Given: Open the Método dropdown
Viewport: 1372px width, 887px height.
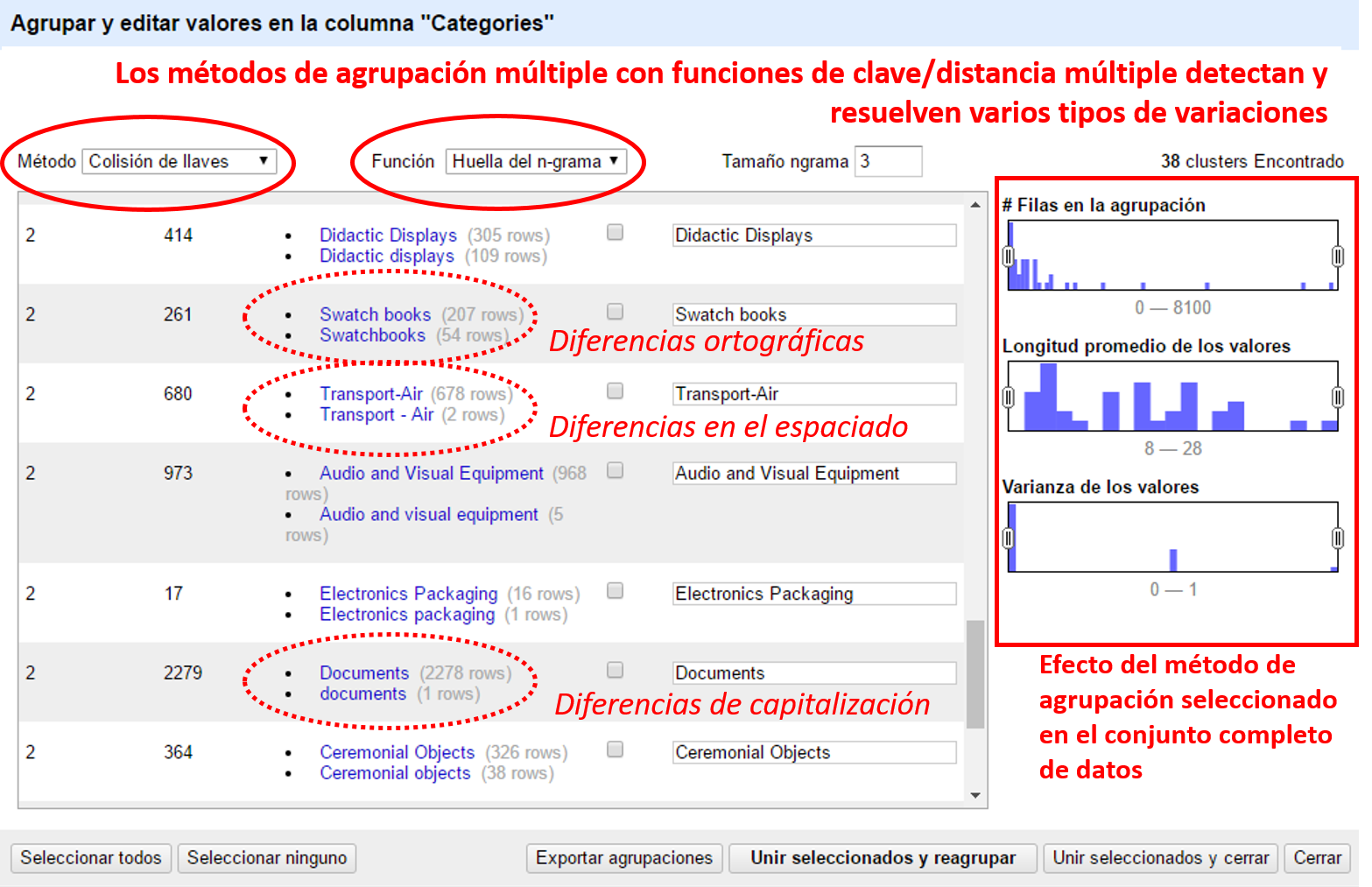Looking at the screenshot, I should (179, 161).
